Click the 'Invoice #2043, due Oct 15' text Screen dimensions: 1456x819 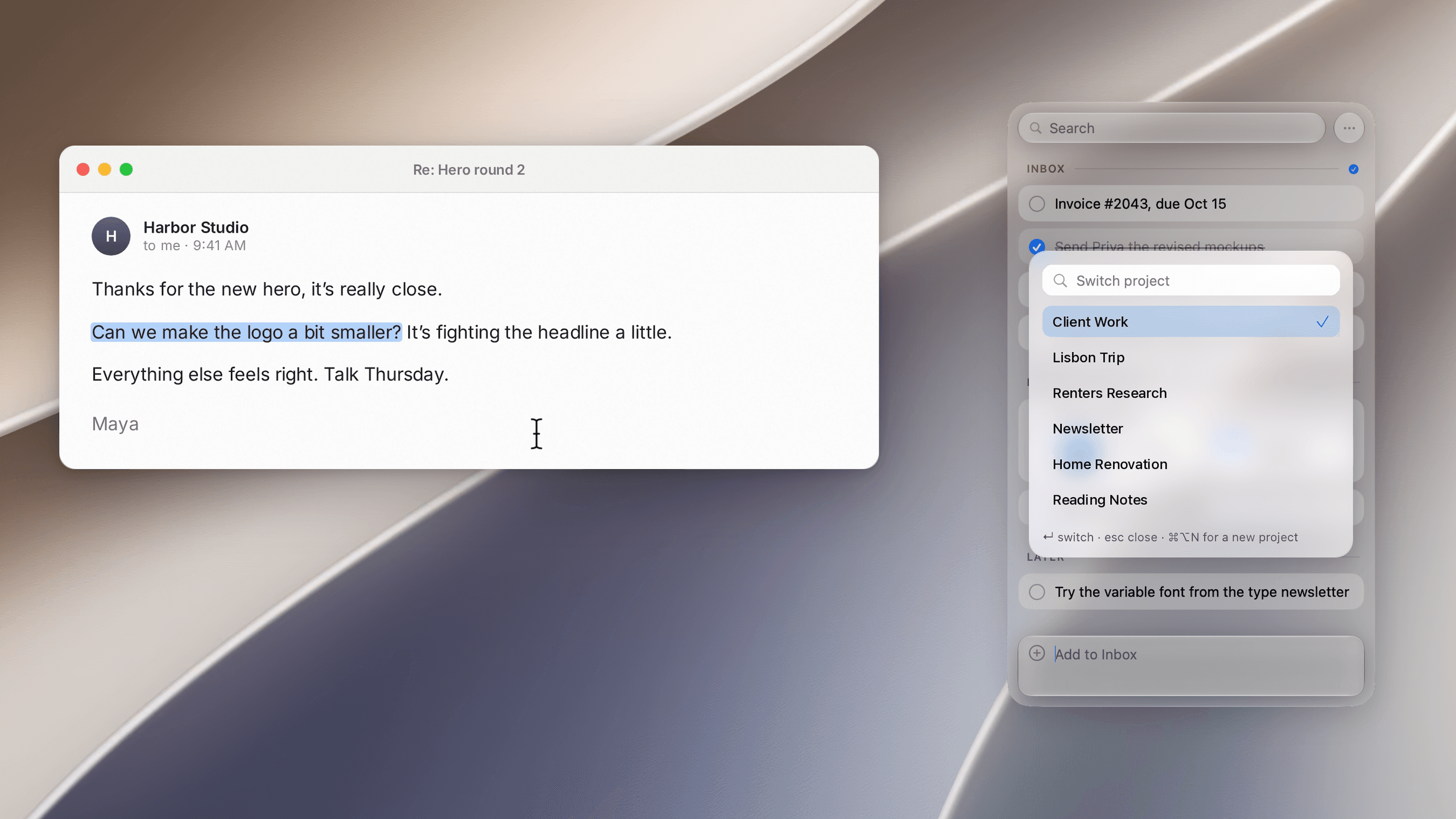pos(1140,204)
